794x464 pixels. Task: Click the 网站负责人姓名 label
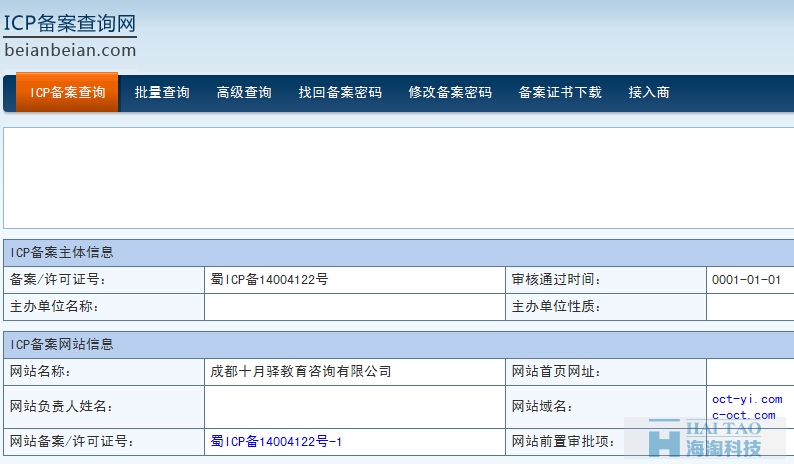(x=61, y=406)
